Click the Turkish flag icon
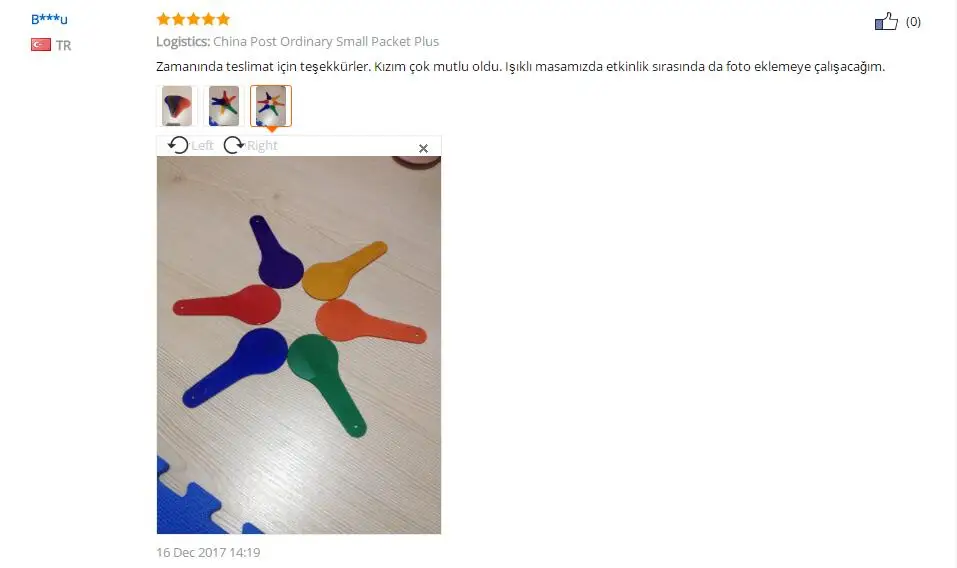Screen dimensions: 957x568 [x=41, y=45]
